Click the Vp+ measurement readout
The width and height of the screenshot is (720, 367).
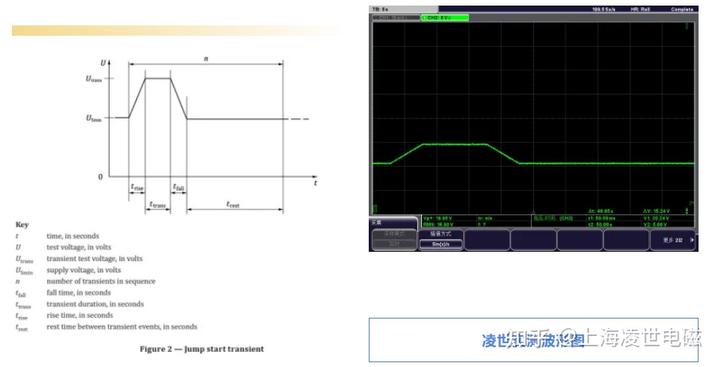(438, 219)
